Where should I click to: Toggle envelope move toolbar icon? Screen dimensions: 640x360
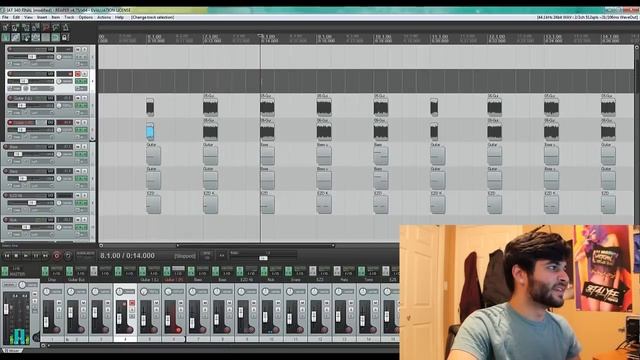click(36, 38)
